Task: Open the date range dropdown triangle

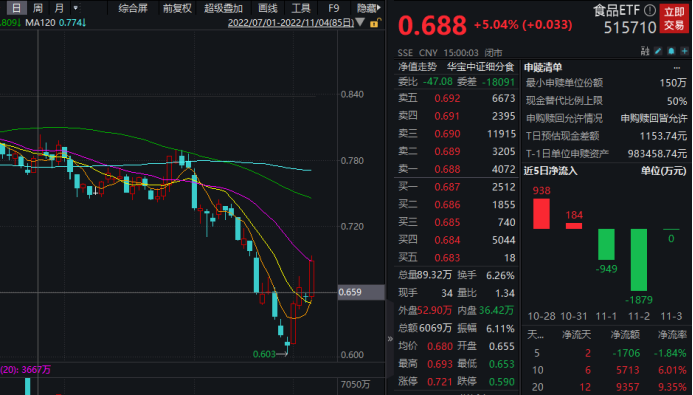Action: 360,22
